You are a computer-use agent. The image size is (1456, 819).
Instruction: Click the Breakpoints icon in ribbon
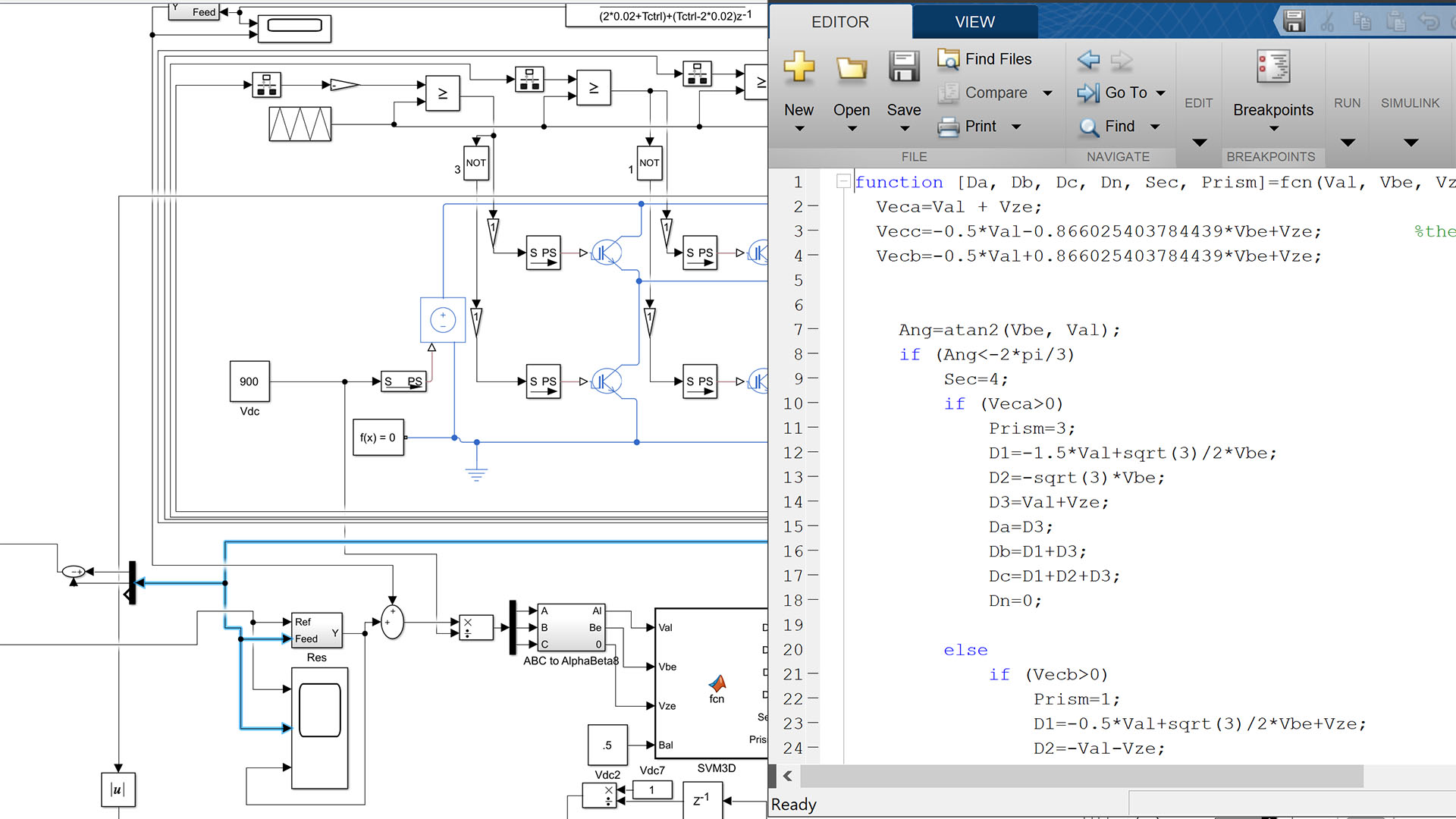pyautogui.click(x=1273, y=67)
